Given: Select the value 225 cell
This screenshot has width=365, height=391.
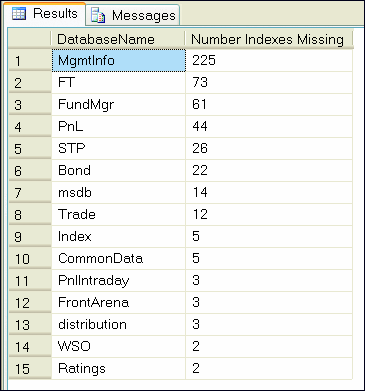Looking at the screenshot, I should (269, 60).
